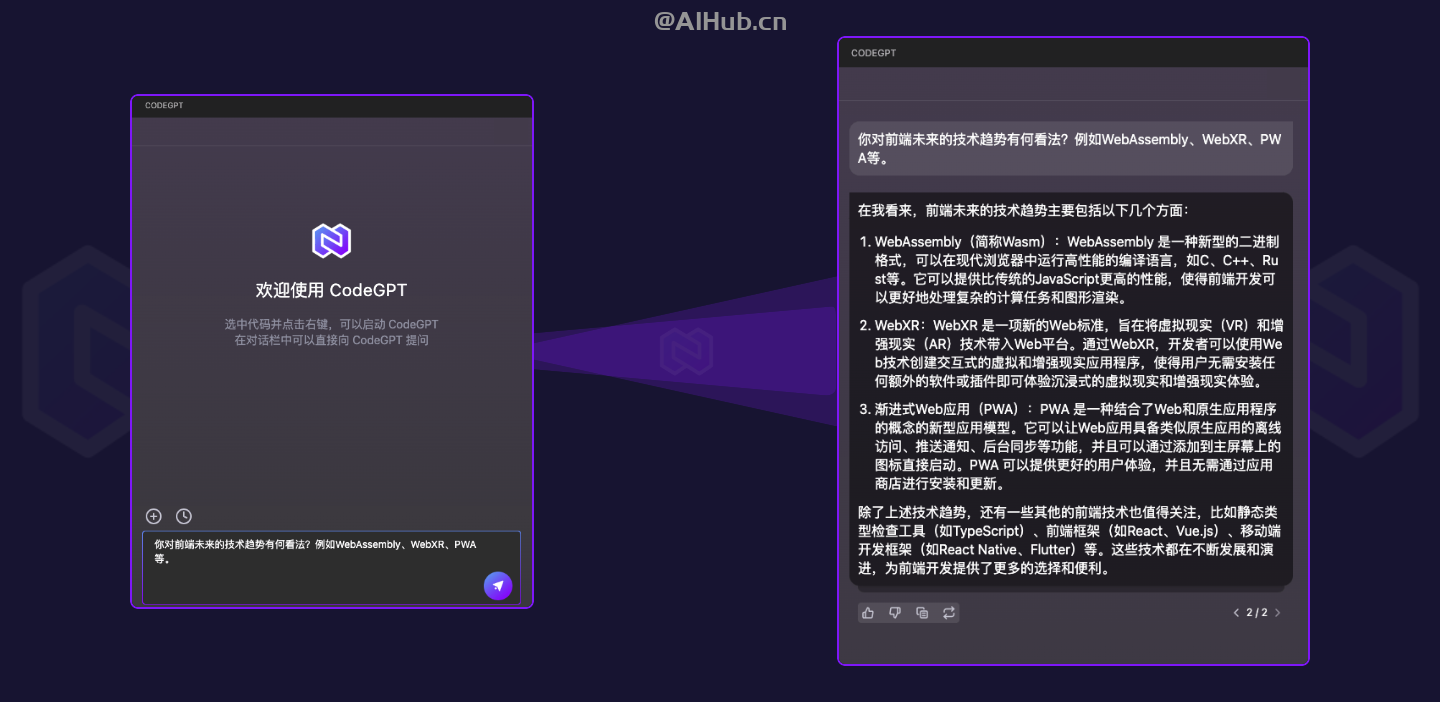This screenshot has height=702, width=1440.
Task: Click the '在我看来' intro sentence of the answer
Action: point(1023,211)
